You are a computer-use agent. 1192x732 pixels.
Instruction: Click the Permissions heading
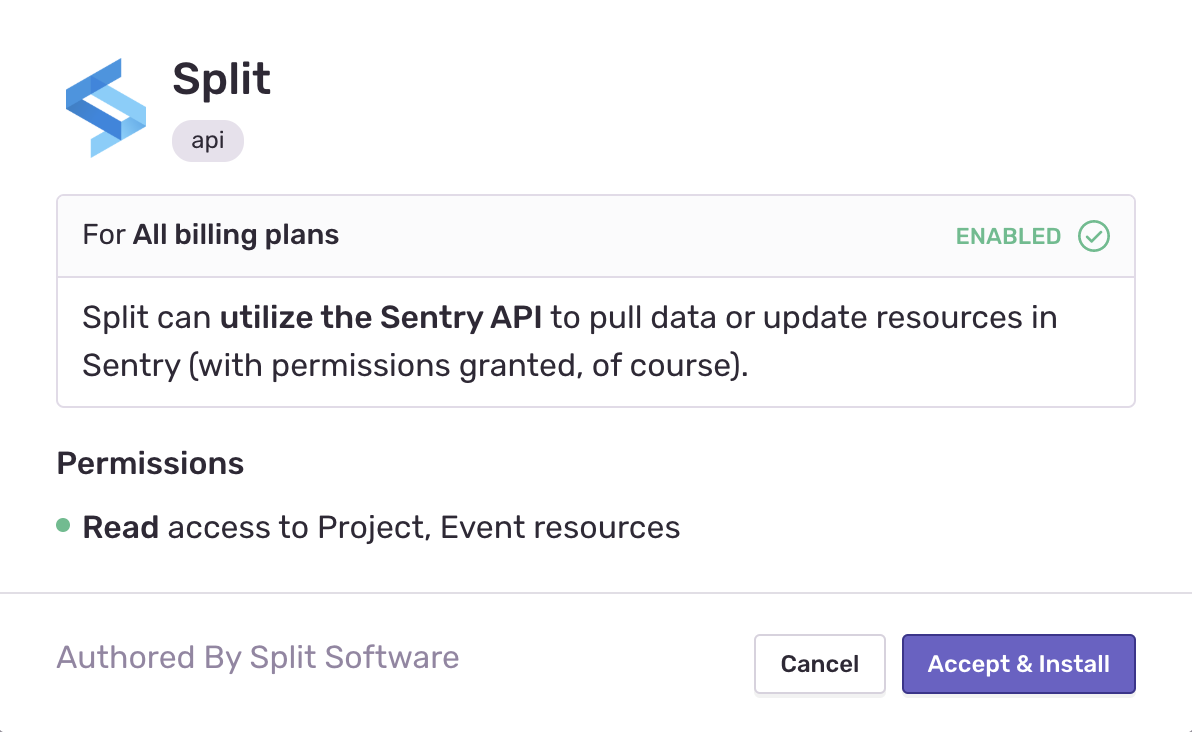(x=150, y=463)
